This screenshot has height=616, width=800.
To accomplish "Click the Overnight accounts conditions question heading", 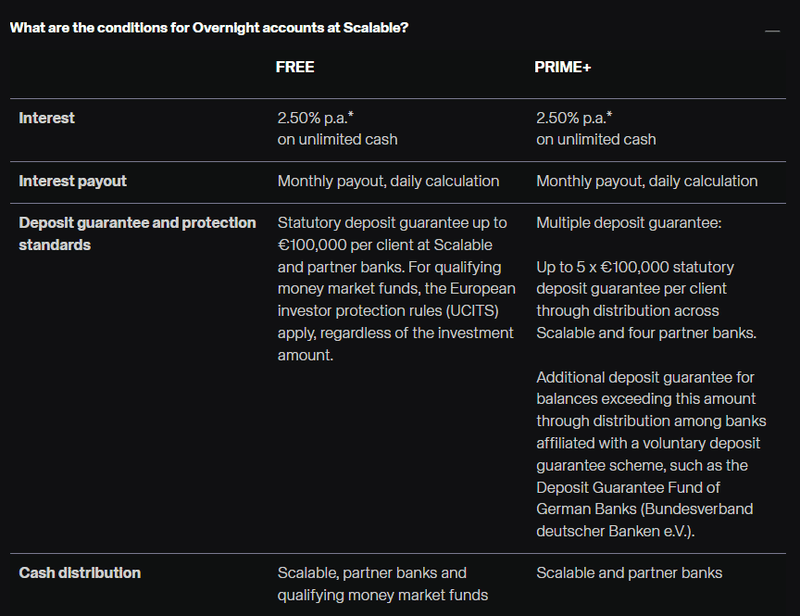I will 208,27.
